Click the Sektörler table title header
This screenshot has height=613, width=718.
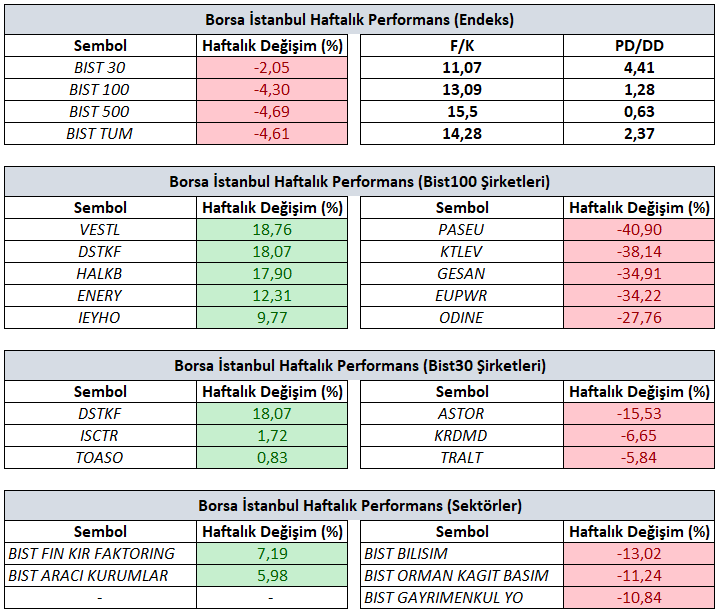coord(359,505)
